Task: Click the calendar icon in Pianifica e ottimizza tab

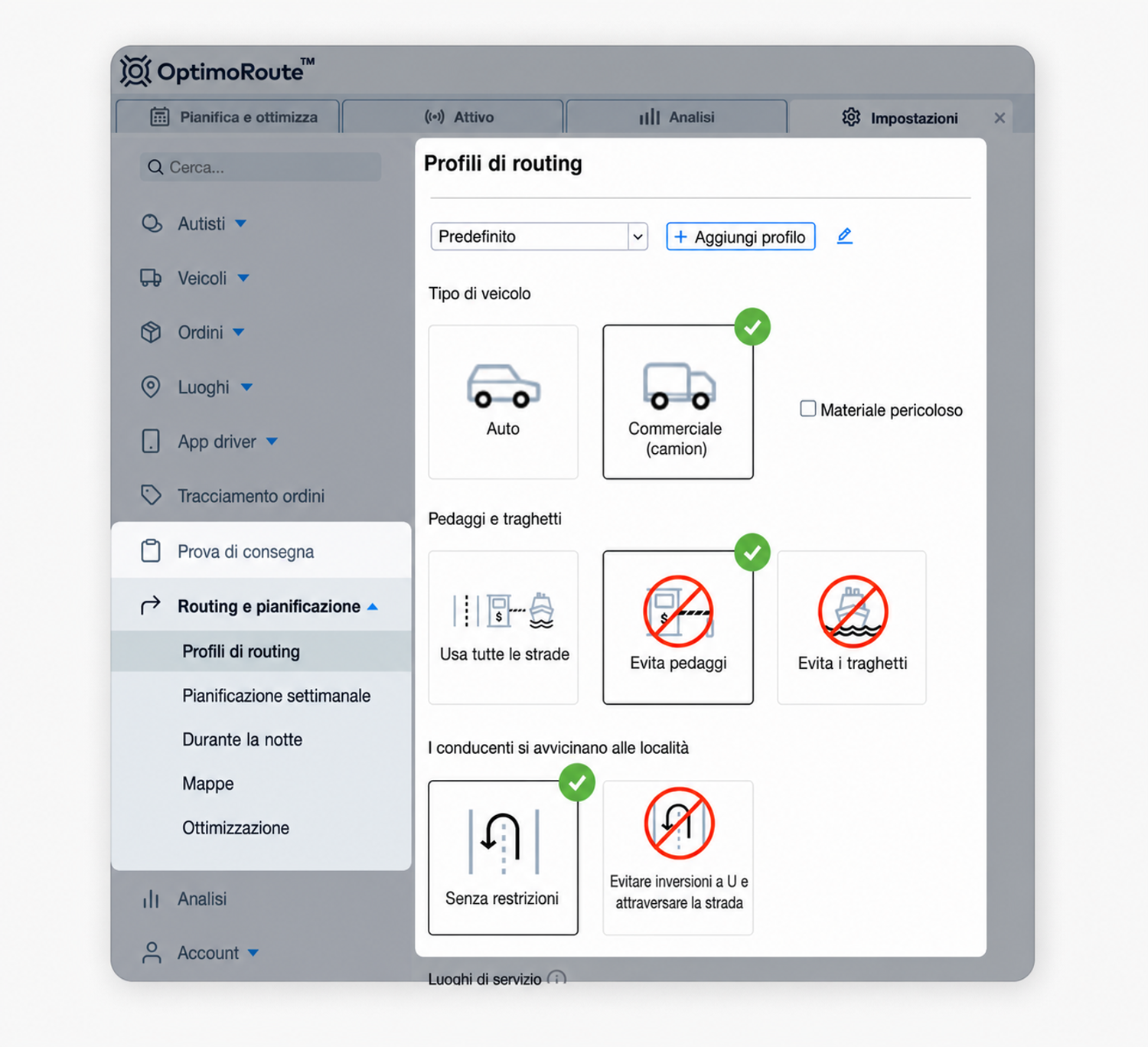Action: pyautogui.click(x=159, y=117)
